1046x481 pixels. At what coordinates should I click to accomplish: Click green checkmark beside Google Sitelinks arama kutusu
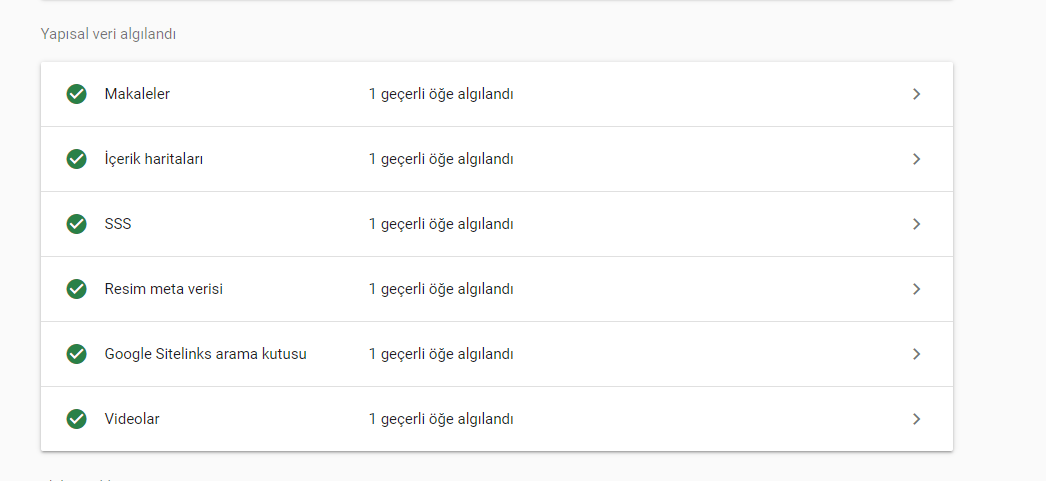(x=77, y=354)
